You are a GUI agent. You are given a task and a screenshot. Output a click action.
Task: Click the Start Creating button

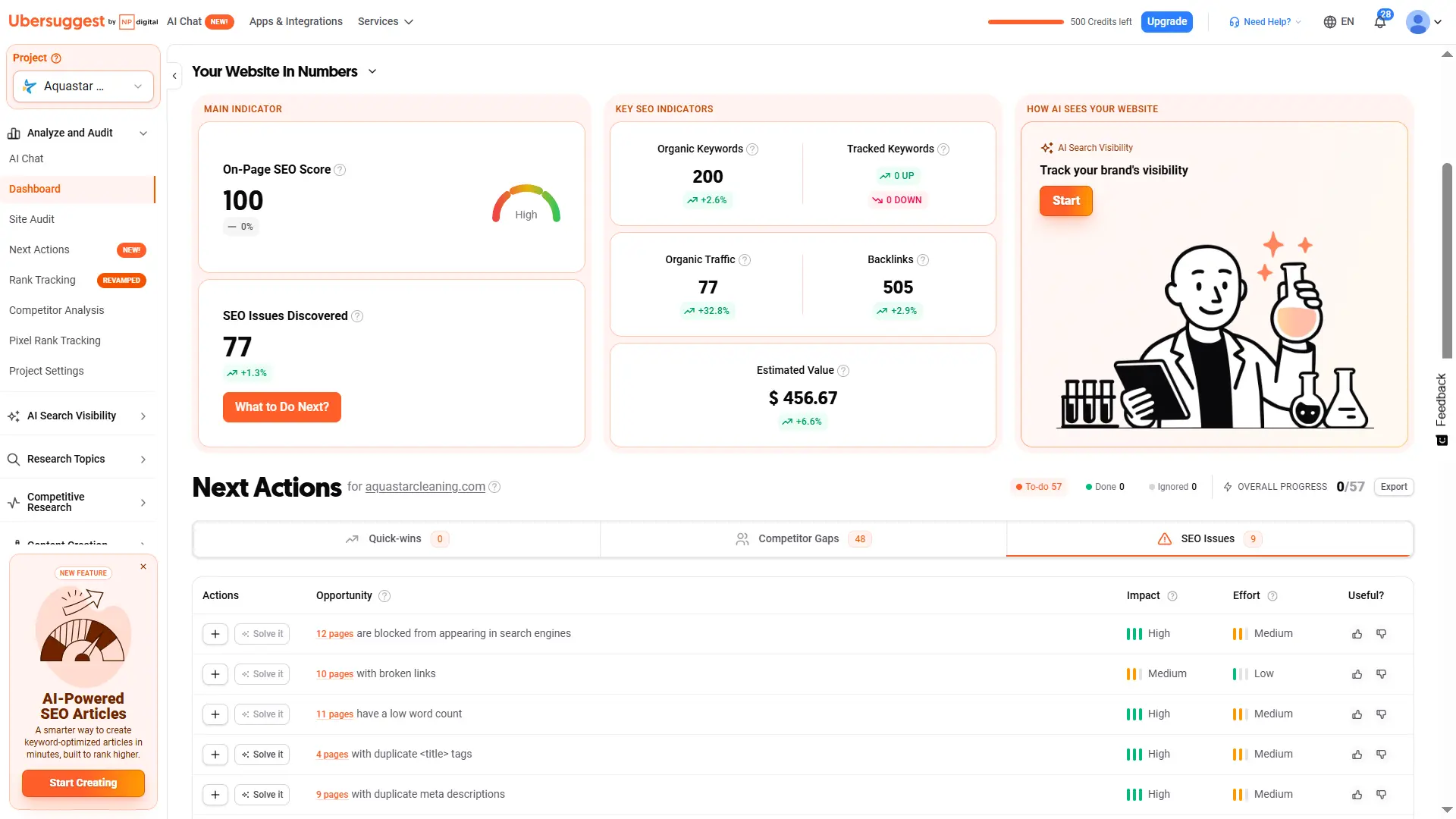tap(83, 783)
